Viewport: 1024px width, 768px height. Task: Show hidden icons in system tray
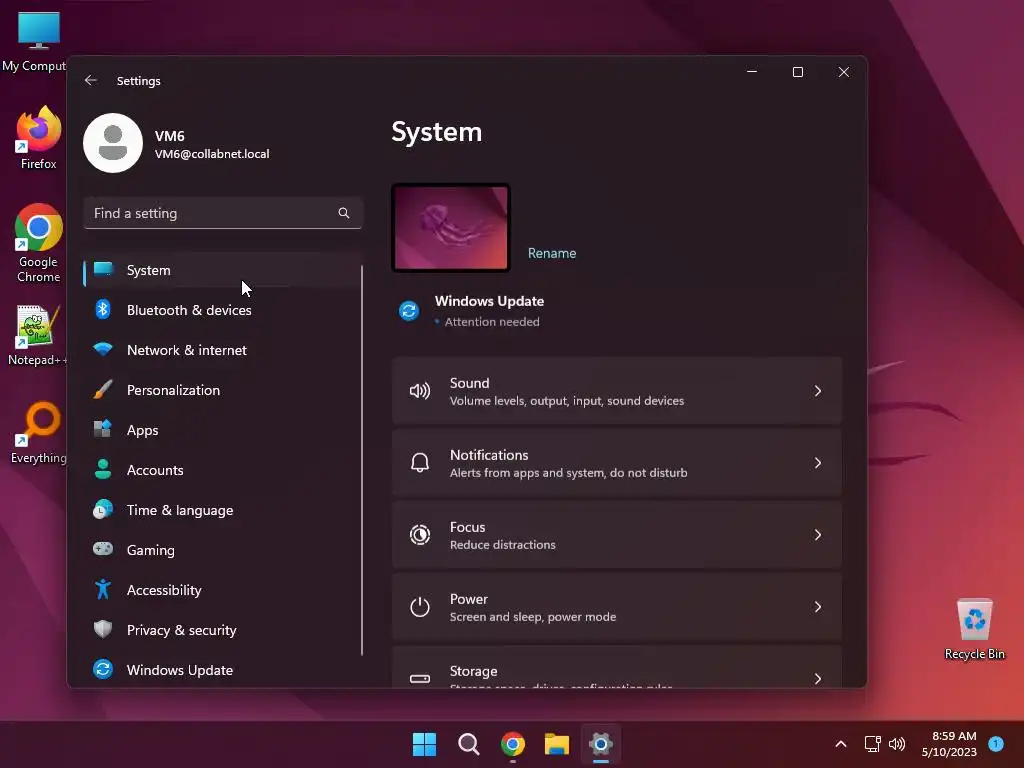(841, 744)
